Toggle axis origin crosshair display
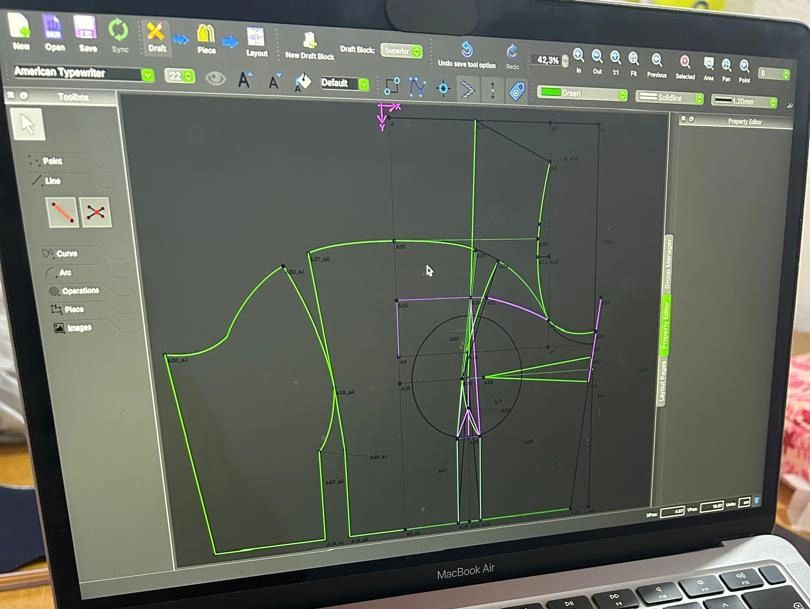This screenshot has width=810, height=609. [443, 88]
